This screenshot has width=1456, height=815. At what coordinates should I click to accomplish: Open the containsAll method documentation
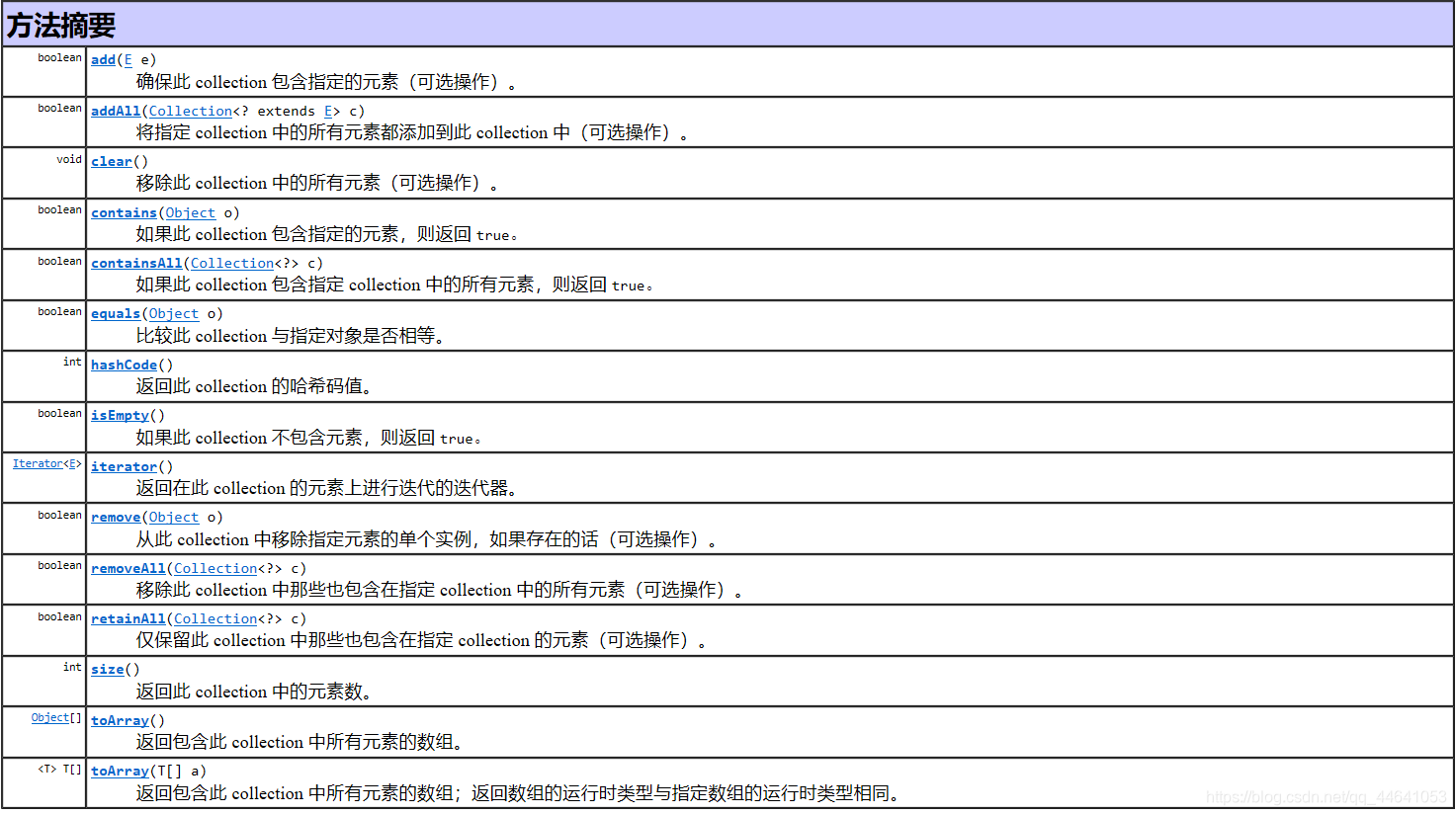coord(135,263)
